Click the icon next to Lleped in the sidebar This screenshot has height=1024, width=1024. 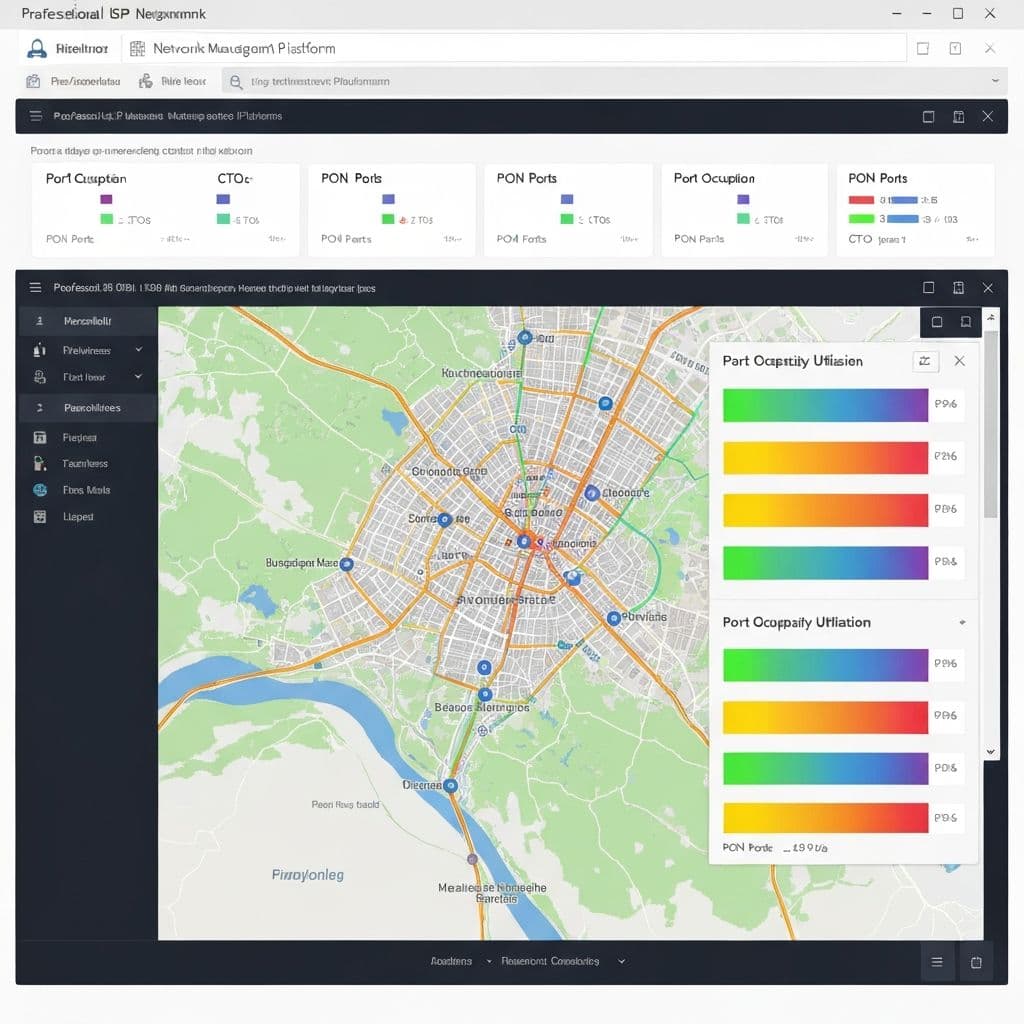(40, 517)
